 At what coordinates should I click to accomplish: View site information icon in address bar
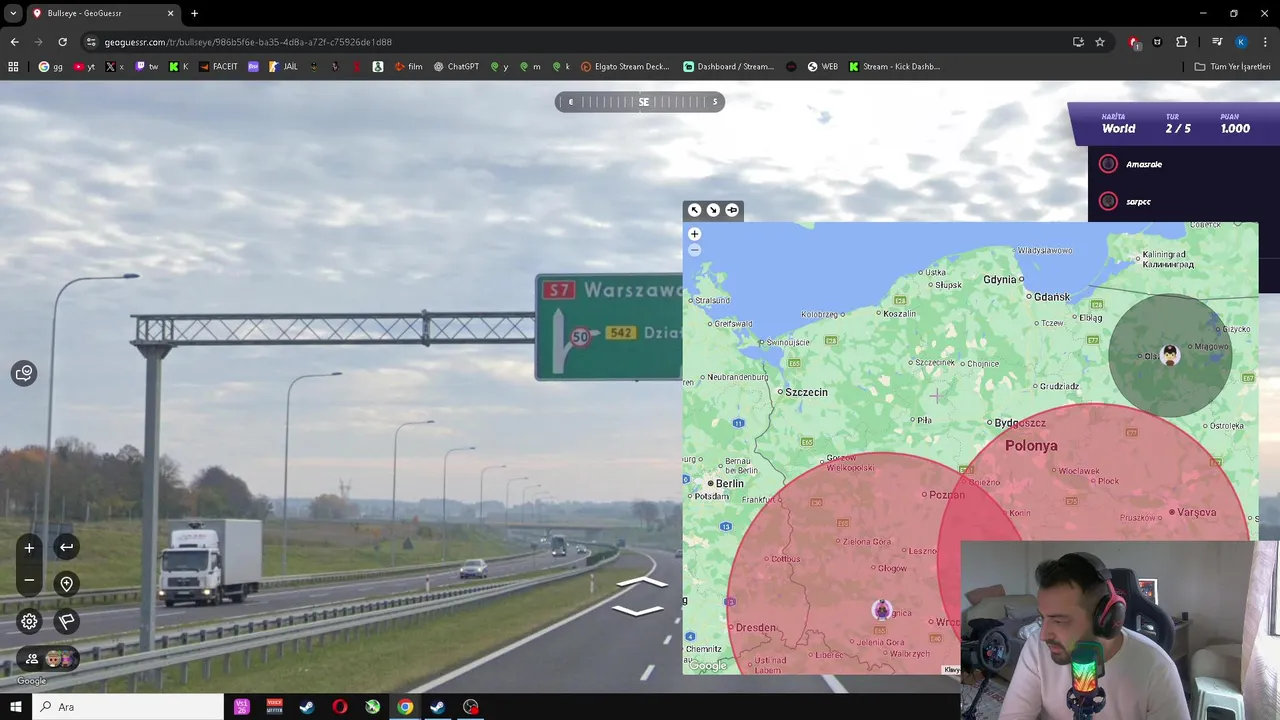[x=91, y=42]
